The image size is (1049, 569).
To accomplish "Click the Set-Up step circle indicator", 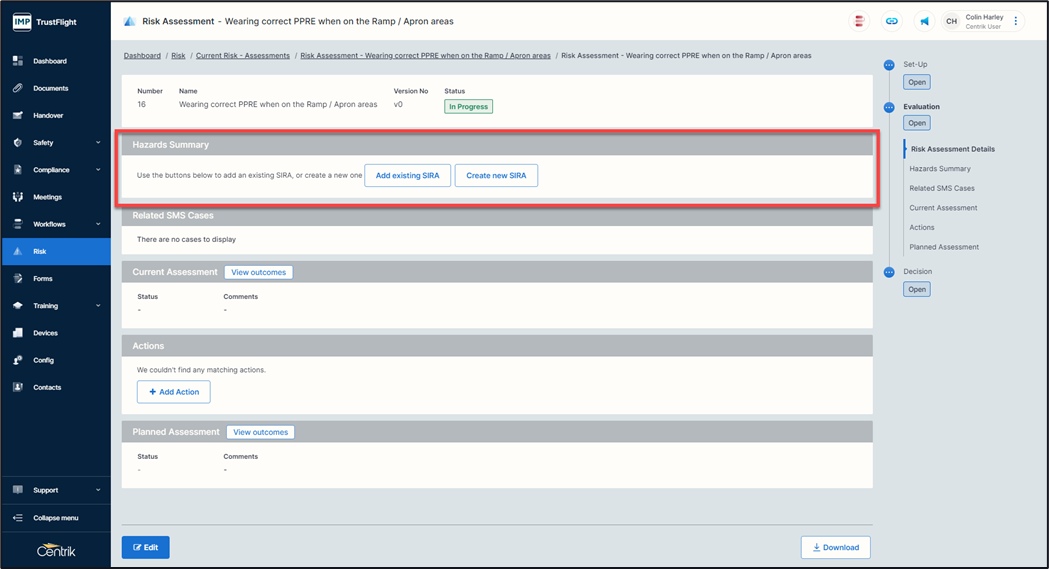I will 889,65.
